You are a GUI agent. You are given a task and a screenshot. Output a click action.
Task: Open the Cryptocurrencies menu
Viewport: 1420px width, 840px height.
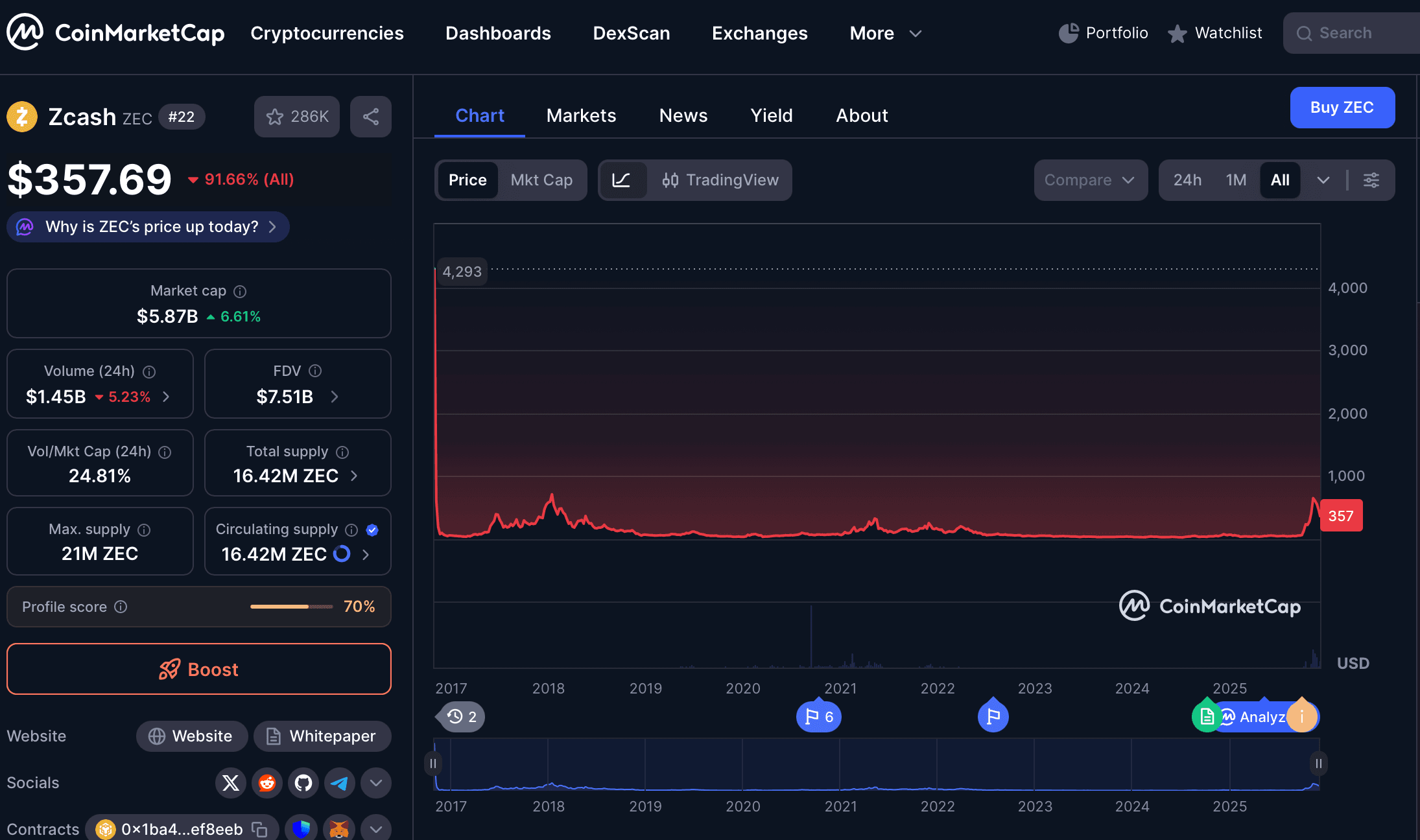[327, 33]
